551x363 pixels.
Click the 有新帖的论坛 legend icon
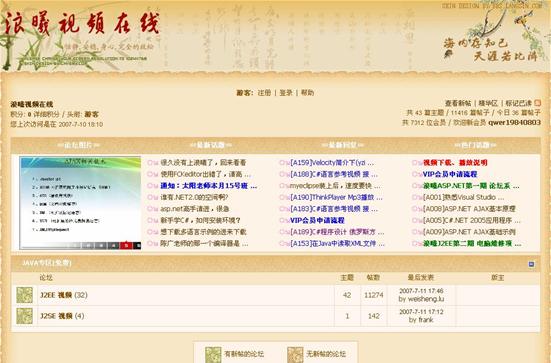click(213, 355)
